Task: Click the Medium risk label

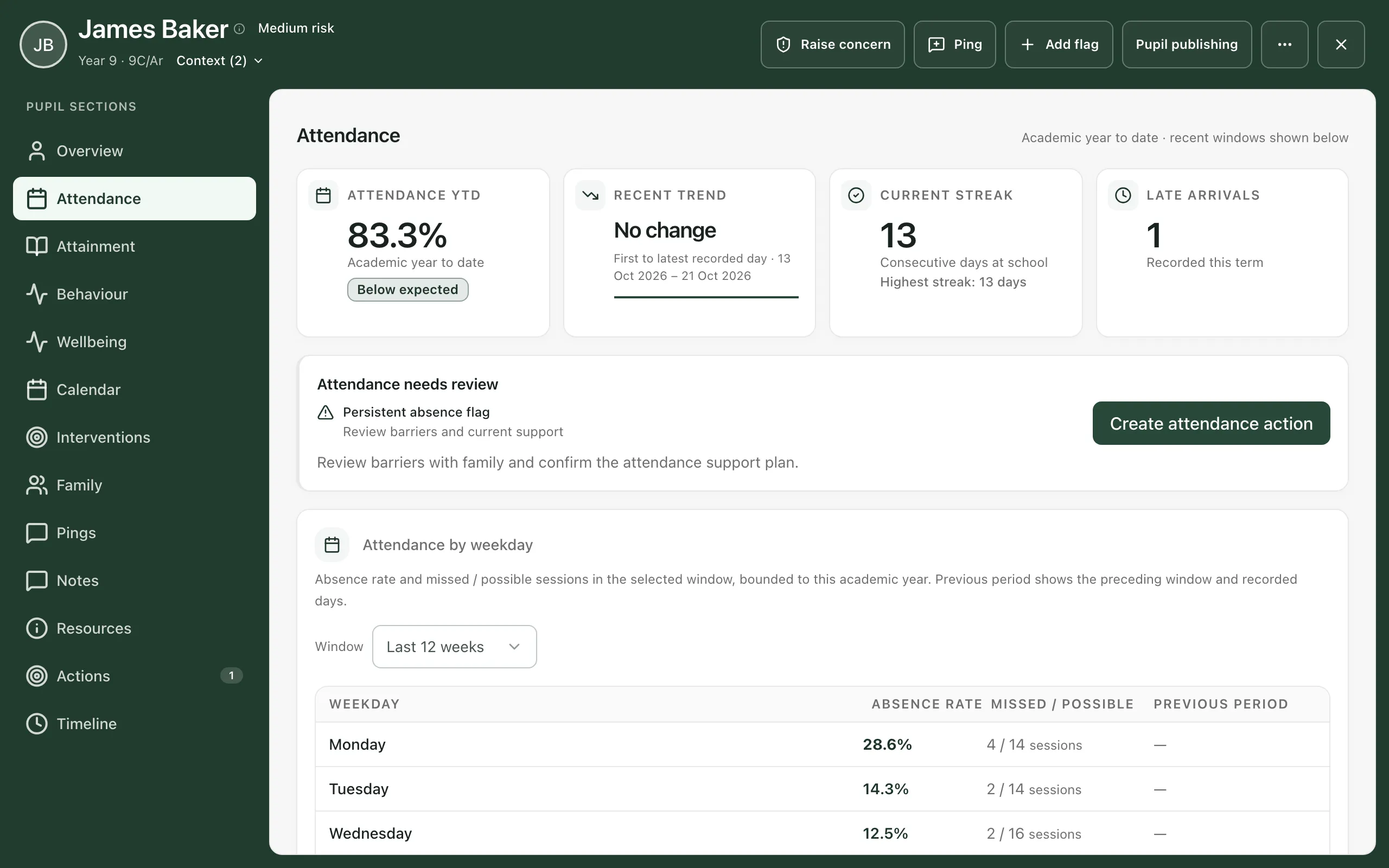Action: pos(296,28)
